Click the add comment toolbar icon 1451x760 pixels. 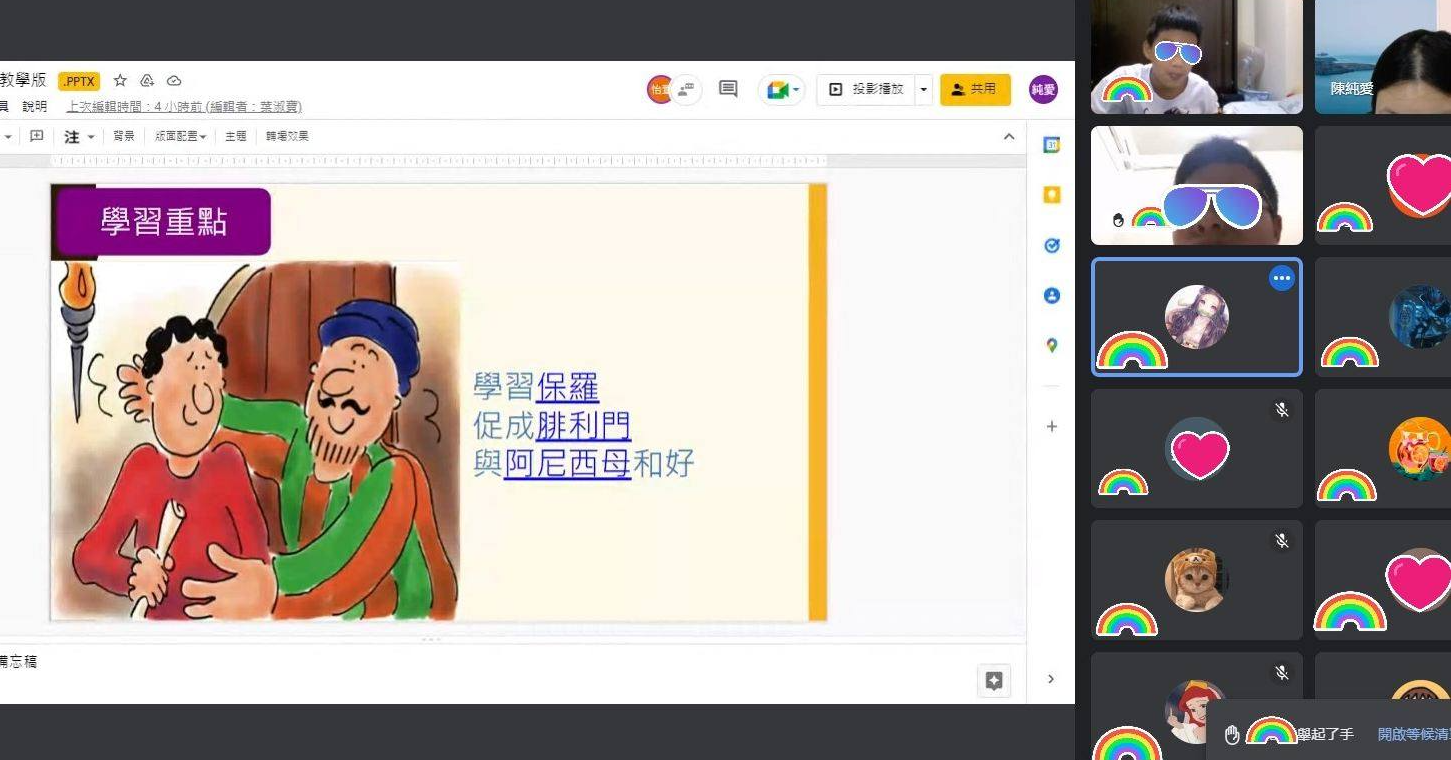point(37,136)
